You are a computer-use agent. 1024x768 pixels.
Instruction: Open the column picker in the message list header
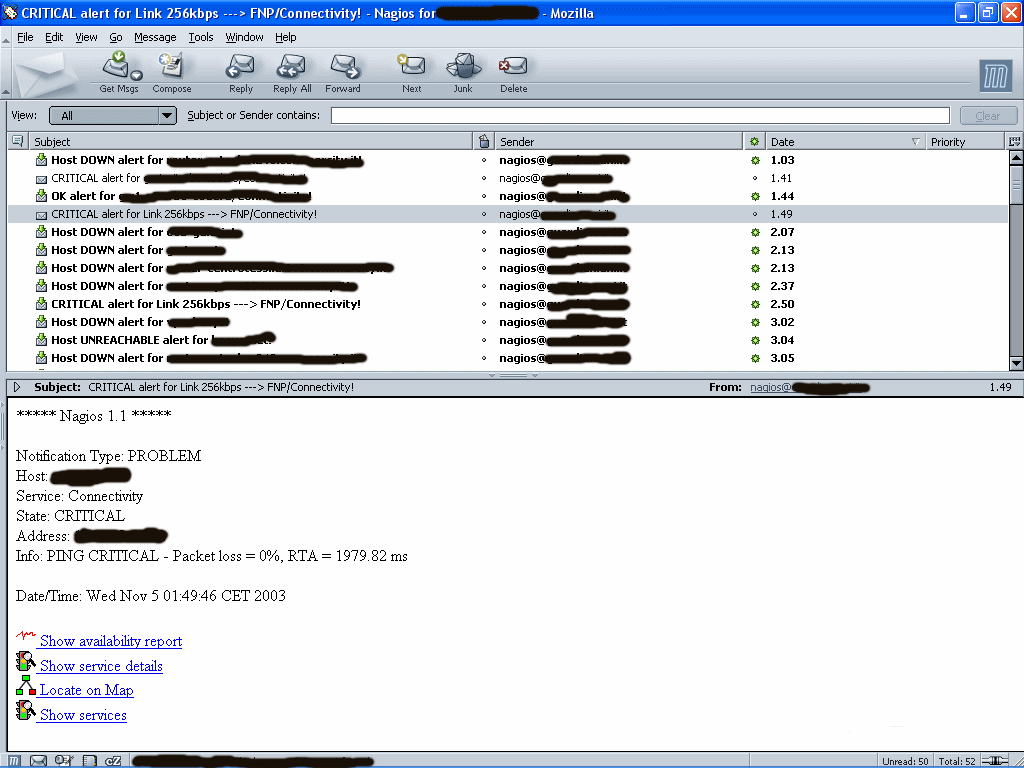click(1014, 141)
